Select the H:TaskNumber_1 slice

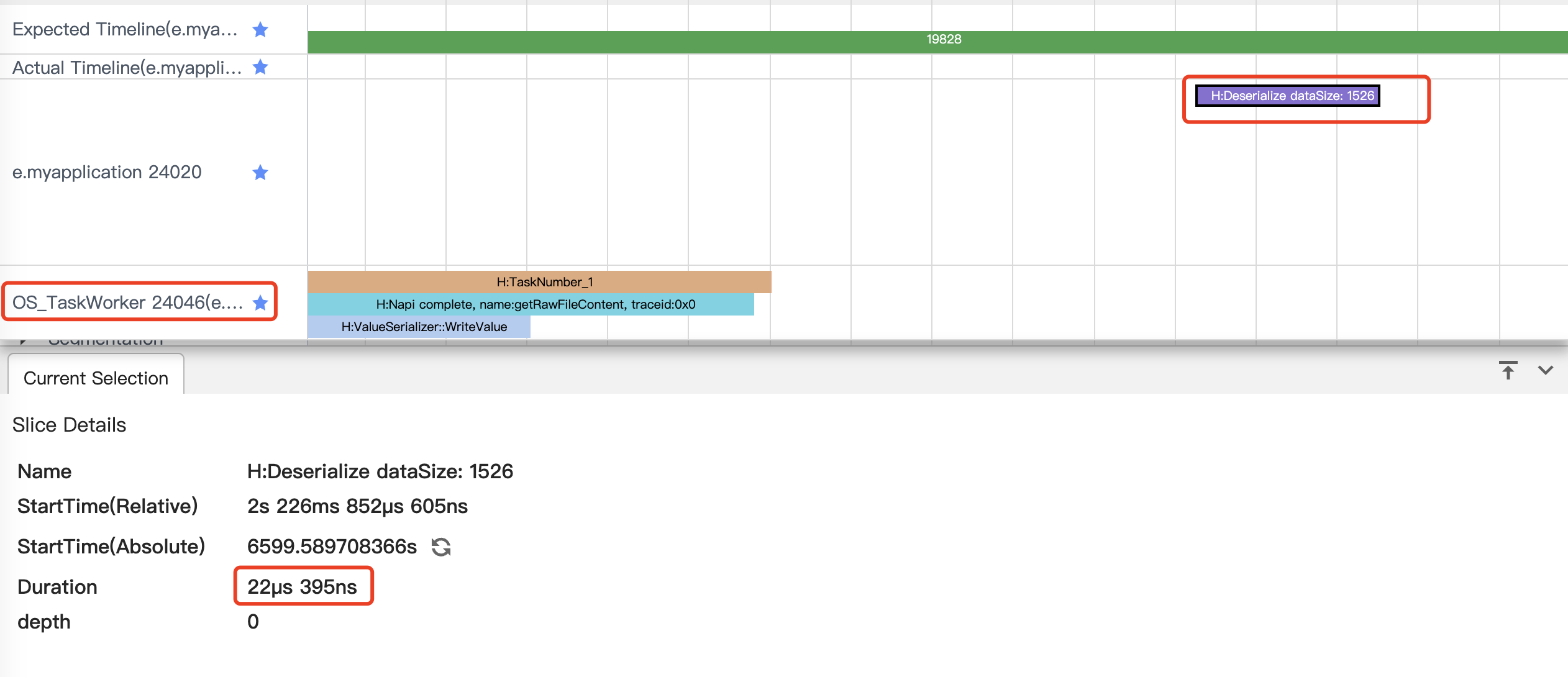[539, 282]
